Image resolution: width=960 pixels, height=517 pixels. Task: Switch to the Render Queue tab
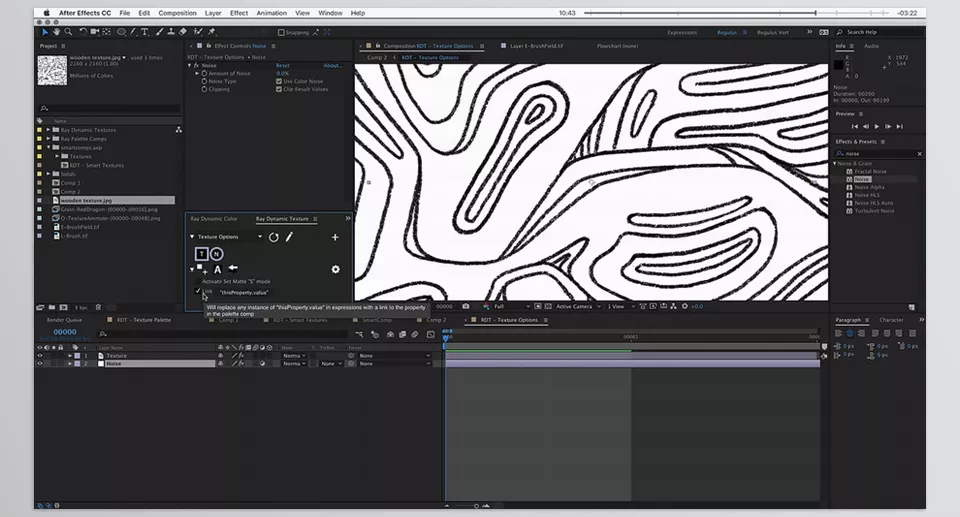[64, 320]
